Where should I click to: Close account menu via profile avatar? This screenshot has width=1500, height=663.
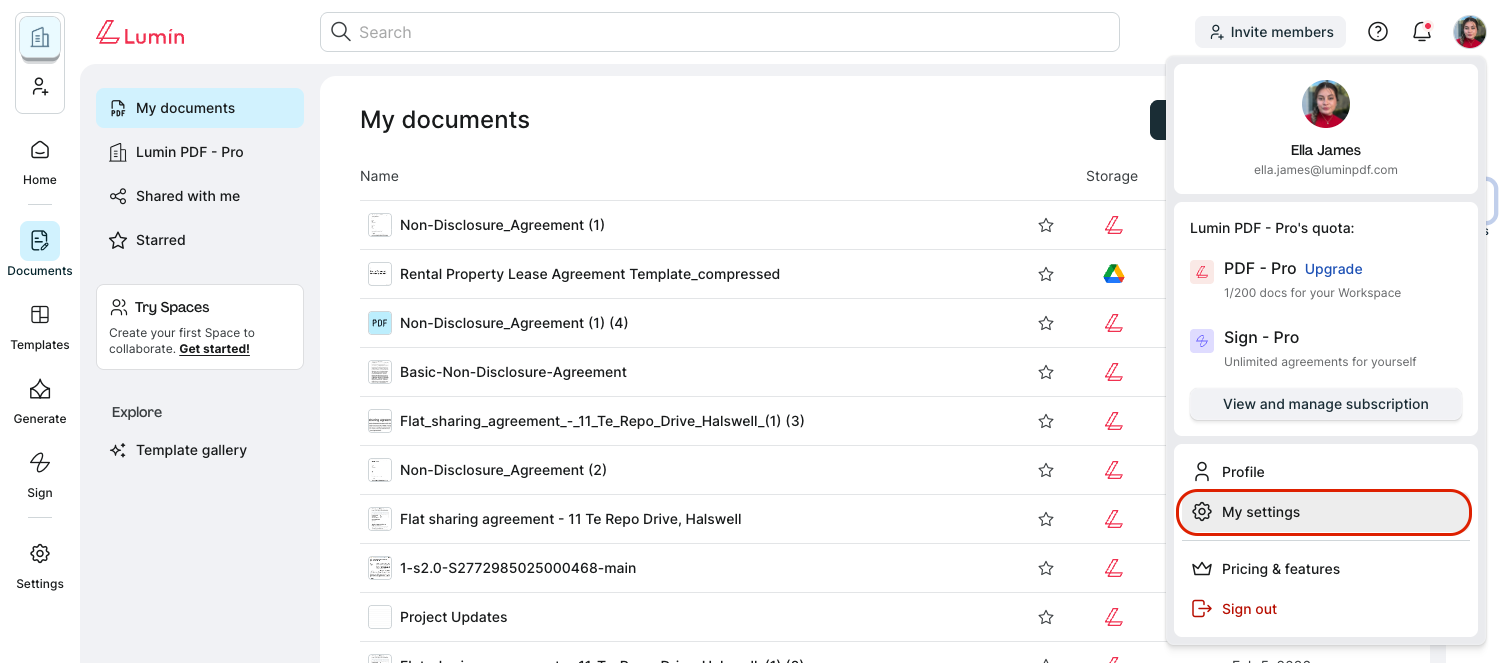tap(1469, 32)
